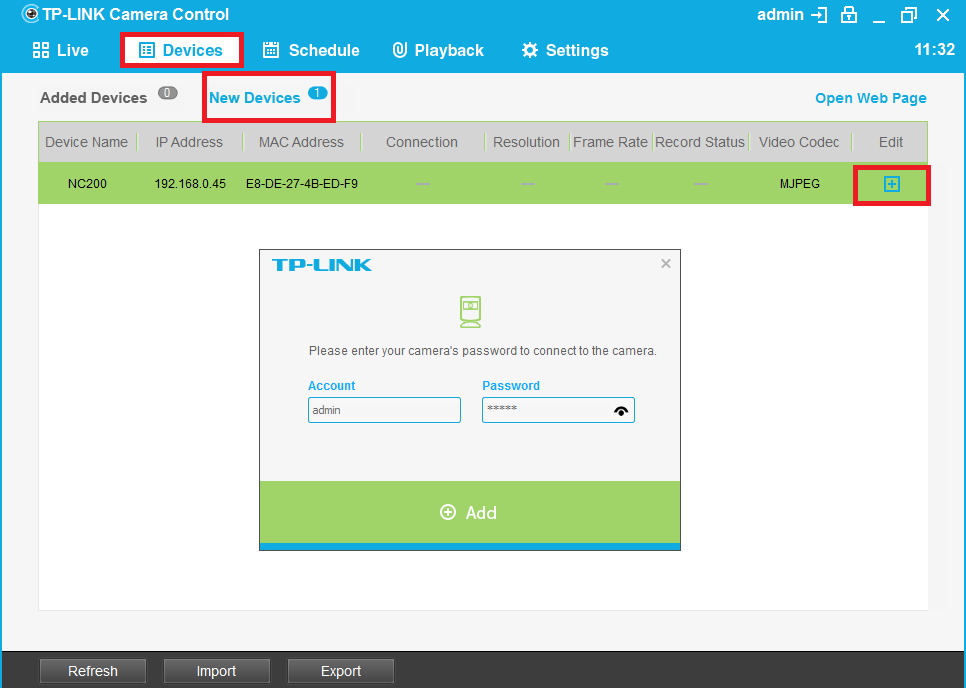Select the New Devices list
This screenshot has width=966, height=688.
coord(255,98)
